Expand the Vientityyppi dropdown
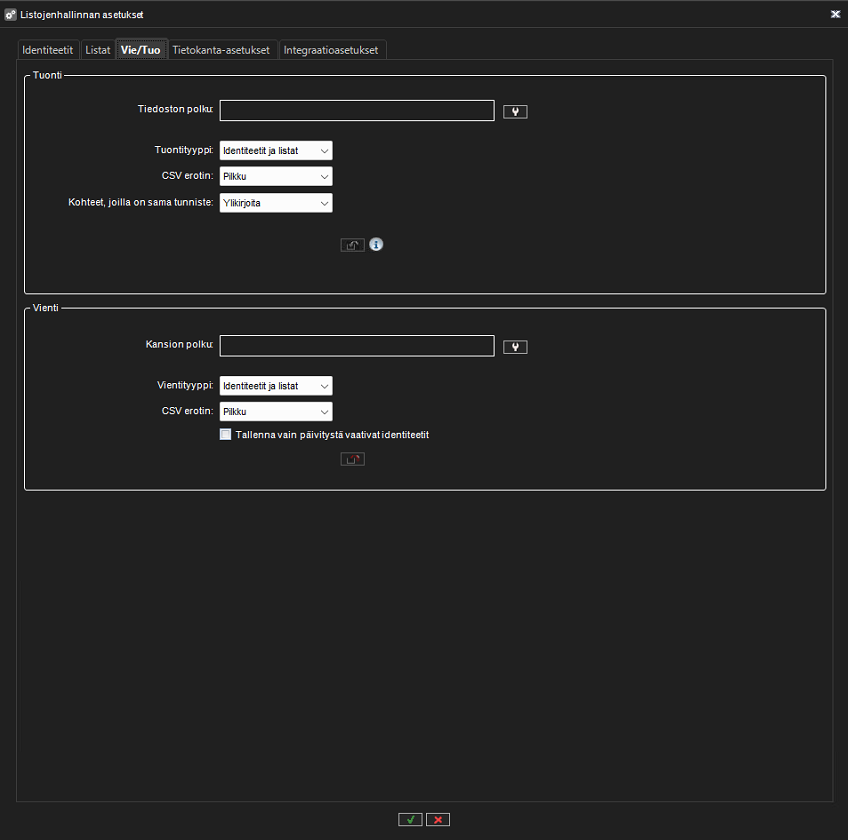The width and height of the screenshot is (848, 840). tap(276, 386)
